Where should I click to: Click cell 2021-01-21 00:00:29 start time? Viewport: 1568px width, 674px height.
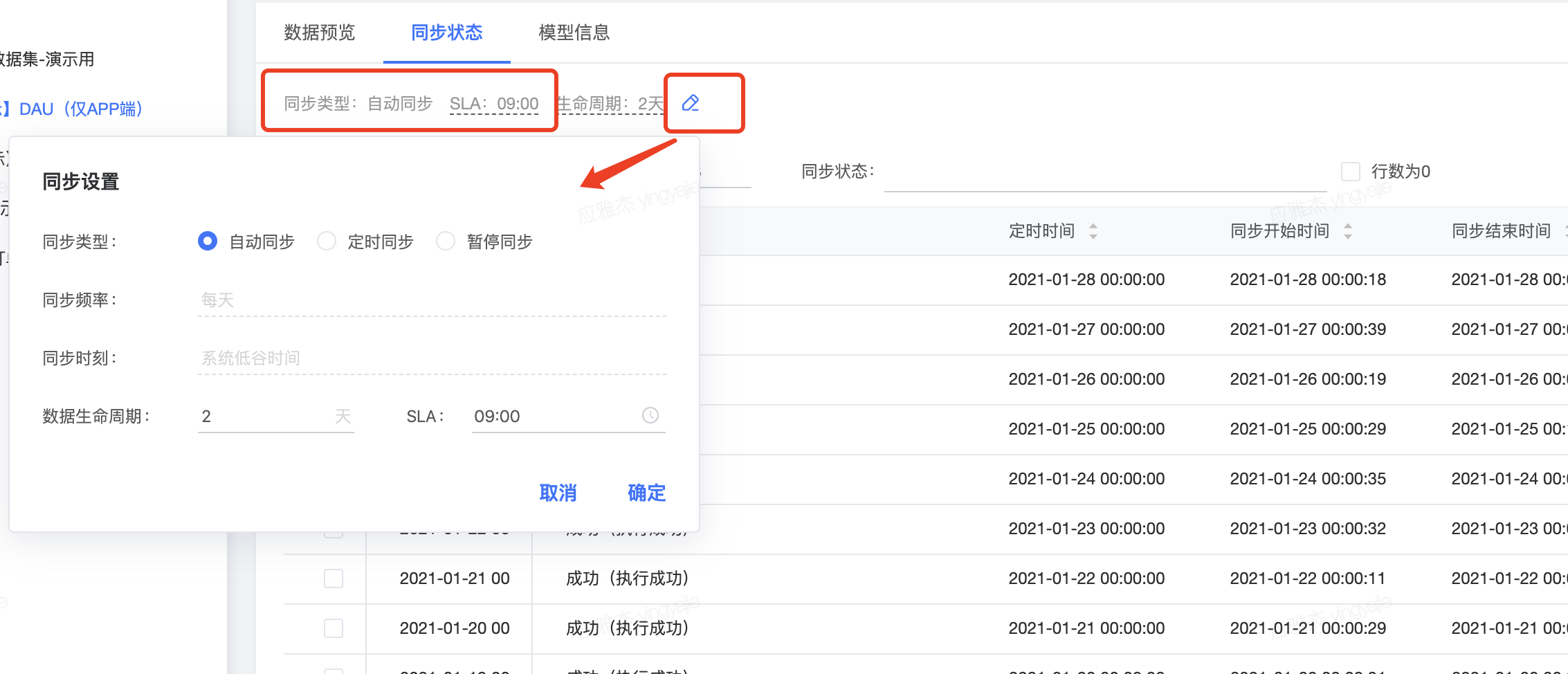point(1309,628)
